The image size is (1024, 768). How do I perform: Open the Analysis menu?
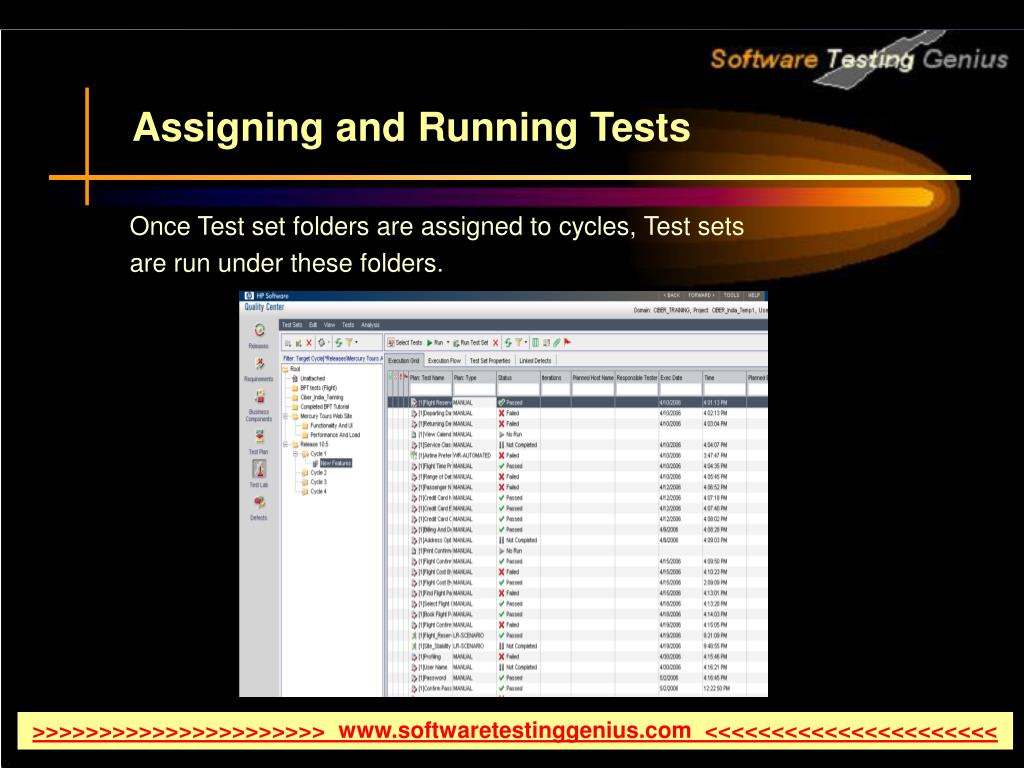point(370,325)
